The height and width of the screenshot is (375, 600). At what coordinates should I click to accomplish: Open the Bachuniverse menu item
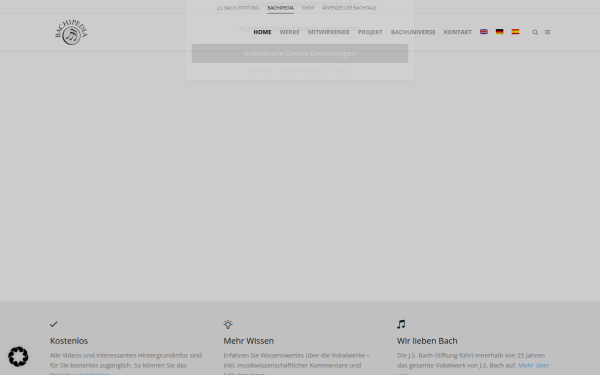413,32
